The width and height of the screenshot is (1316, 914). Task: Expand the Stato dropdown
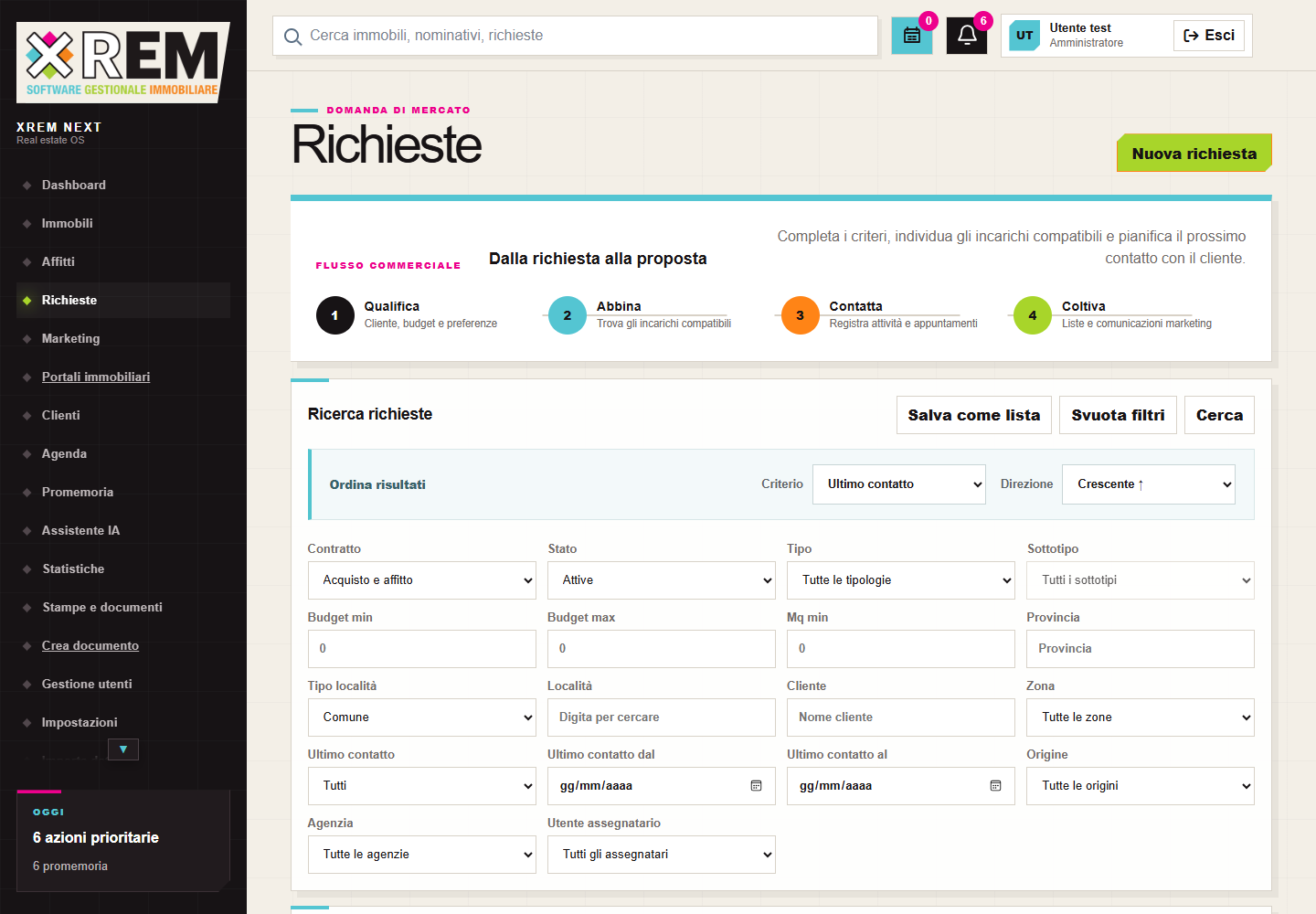point(662,580)
